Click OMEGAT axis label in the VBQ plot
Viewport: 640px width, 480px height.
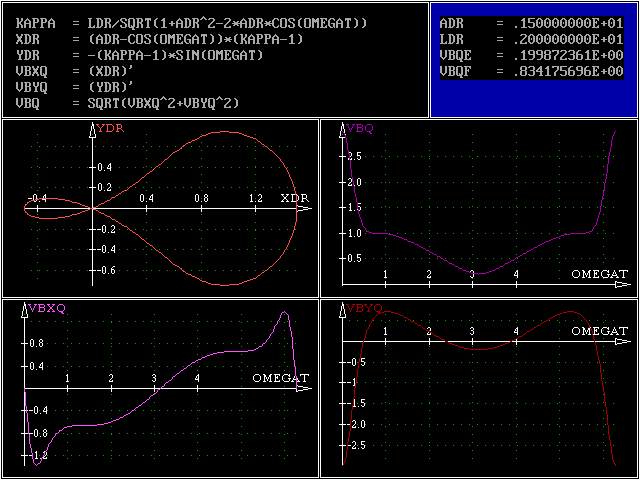[x=600, y=274]
